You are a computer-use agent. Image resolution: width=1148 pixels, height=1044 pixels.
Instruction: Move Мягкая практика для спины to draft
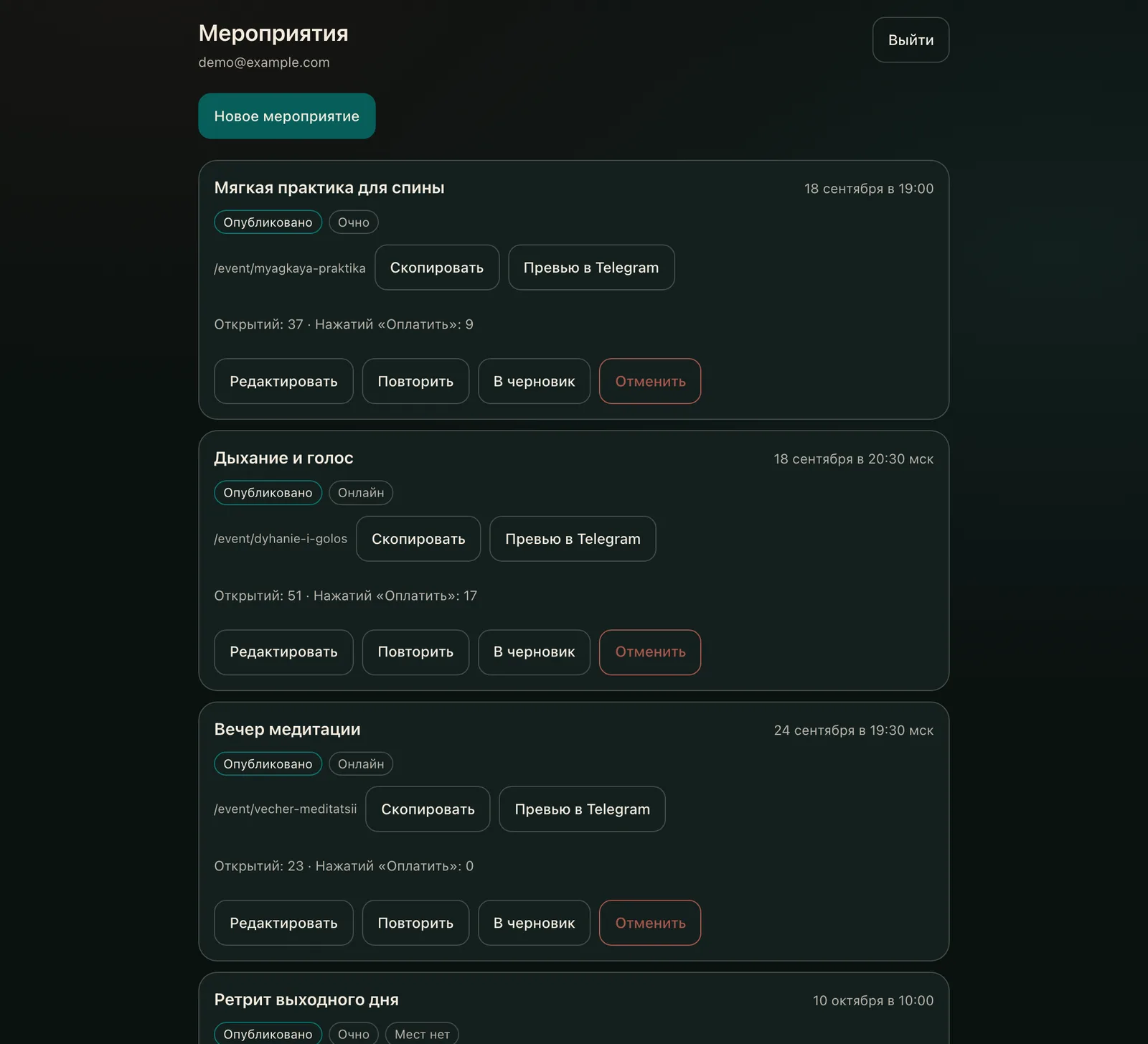point(534,381)
